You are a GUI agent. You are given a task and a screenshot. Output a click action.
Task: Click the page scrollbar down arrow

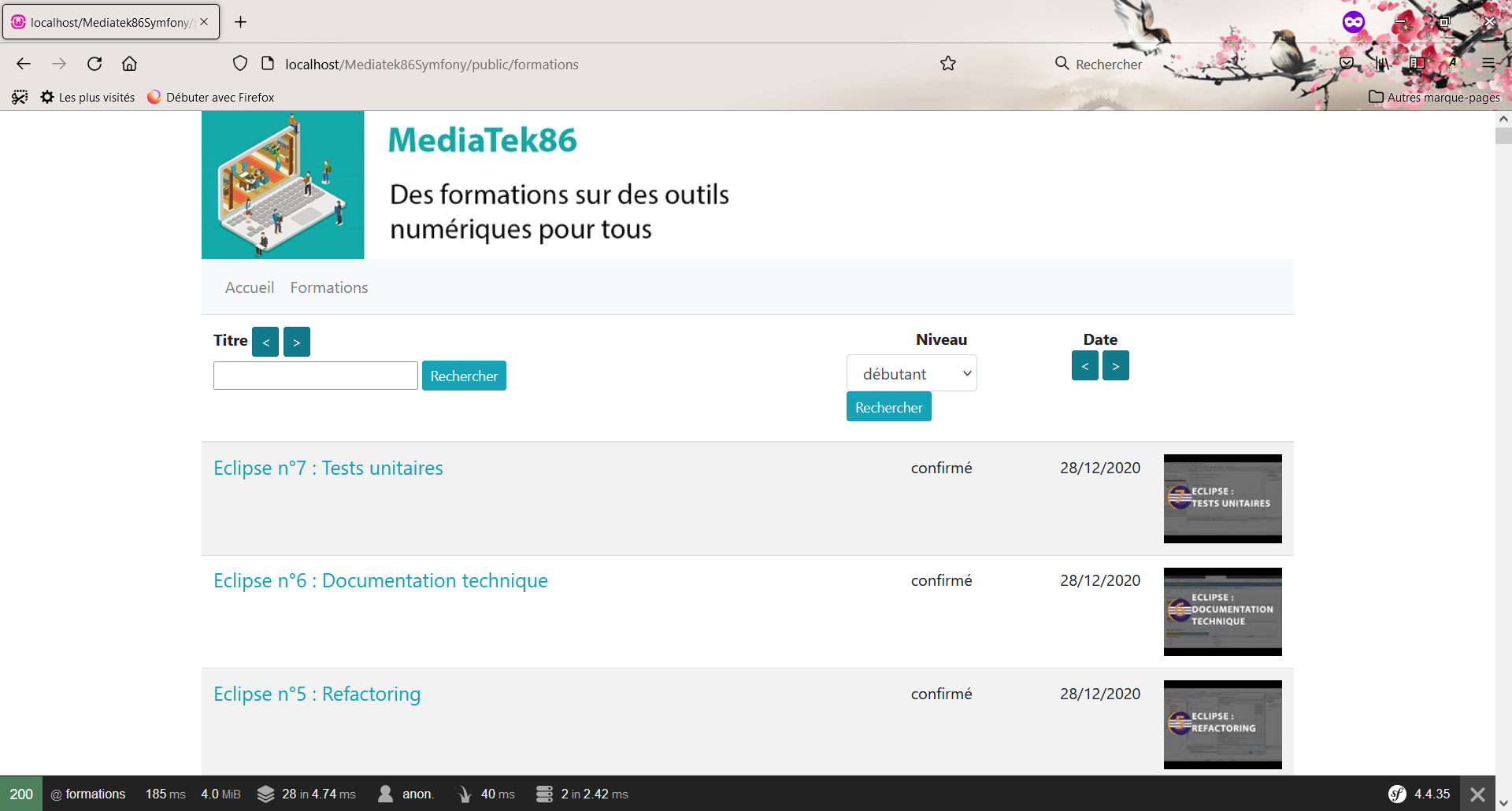point(1503,802)
